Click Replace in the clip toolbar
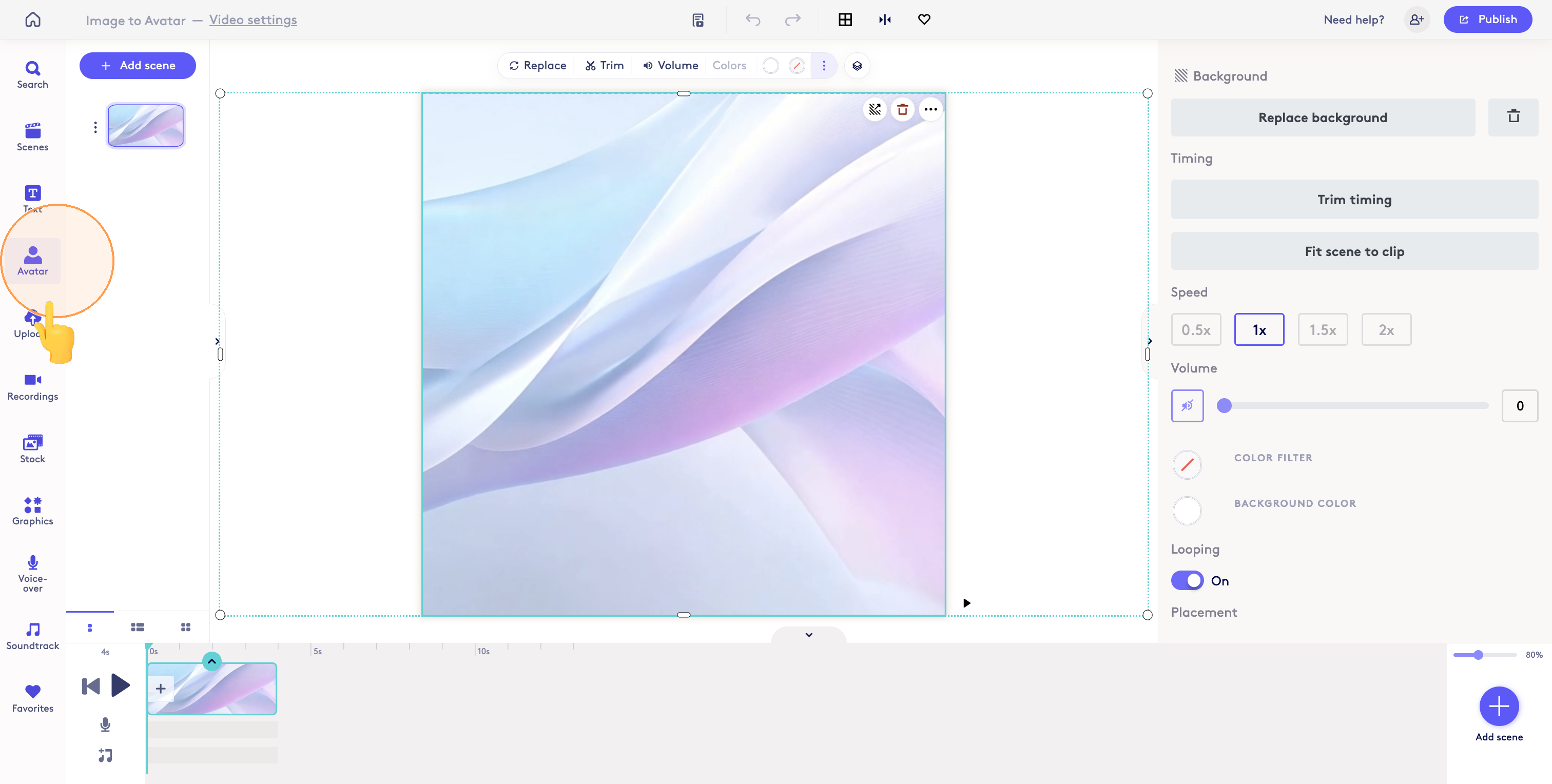Viewport: 1552px width, 784px height. point(537,66)
